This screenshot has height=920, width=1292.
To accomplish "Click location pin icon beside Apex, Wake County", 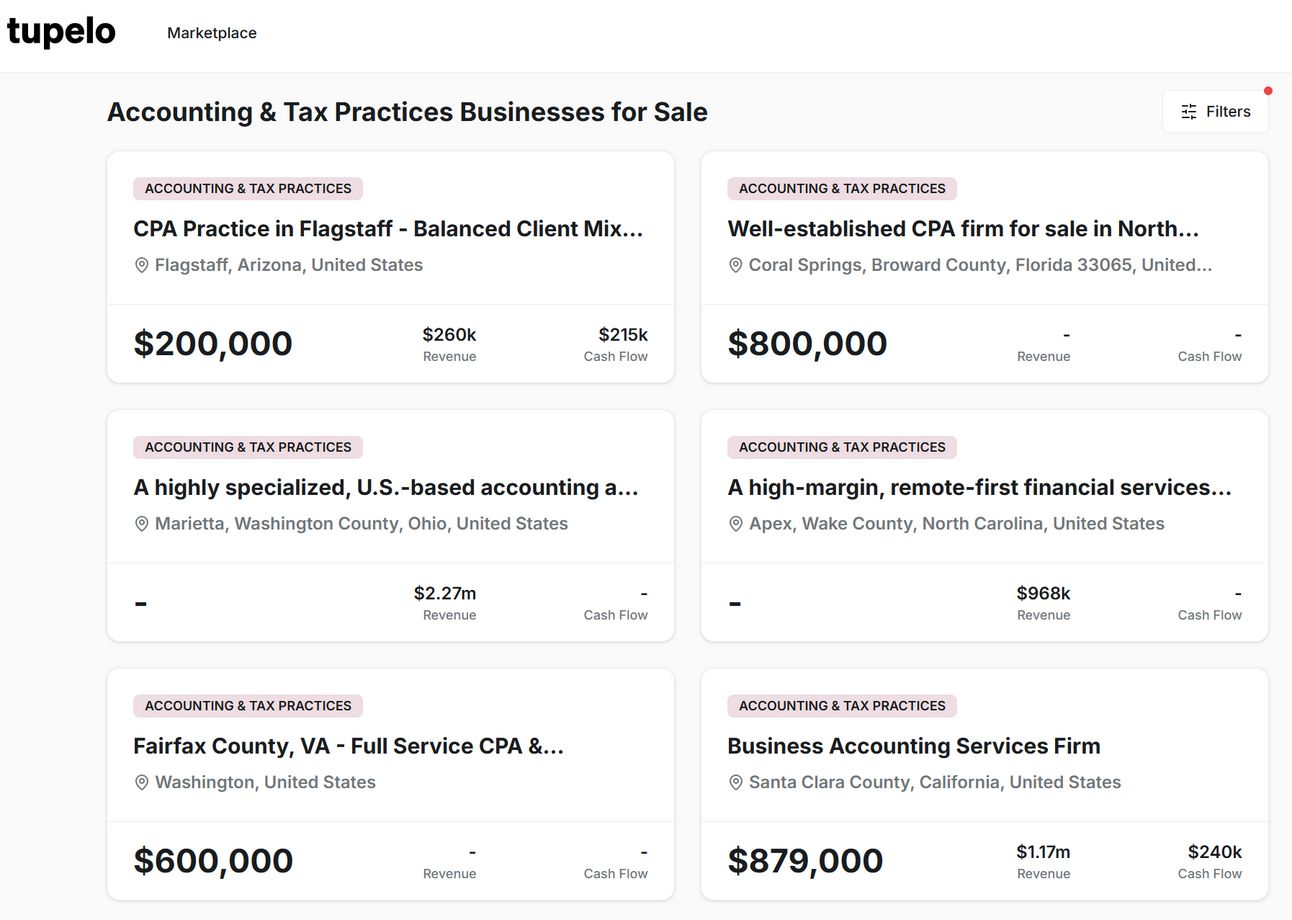I will 735,524.
